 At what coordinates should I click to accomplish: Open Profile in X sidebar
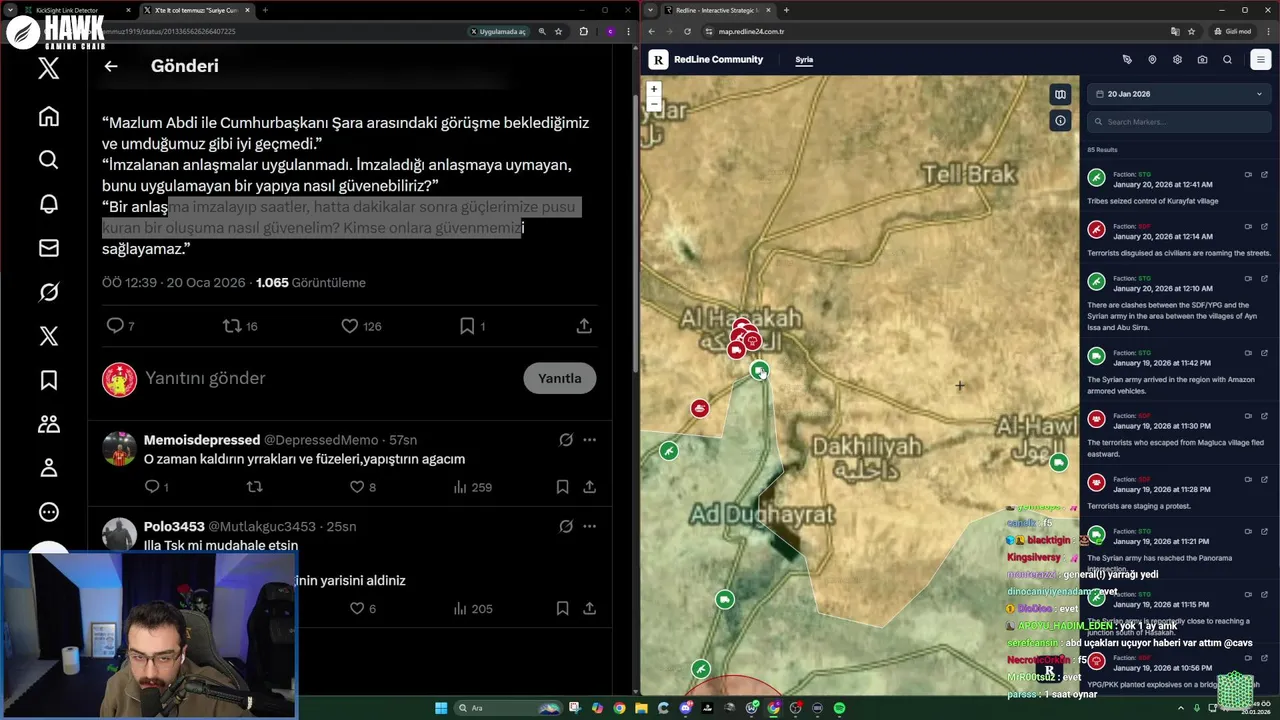coord(48,468)
